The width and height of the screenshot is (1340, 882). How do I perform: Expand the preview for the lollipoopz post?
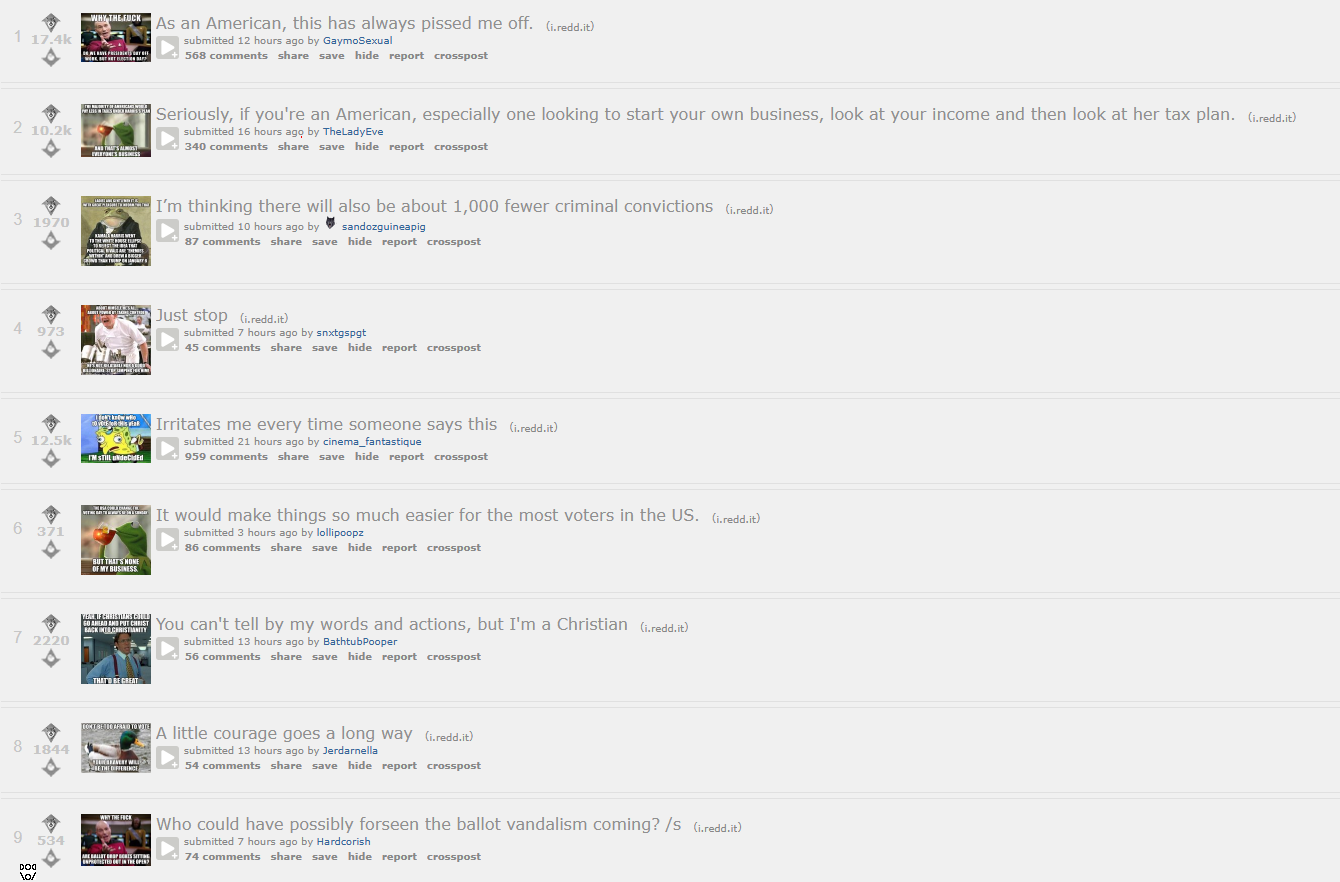coord(168,539)
